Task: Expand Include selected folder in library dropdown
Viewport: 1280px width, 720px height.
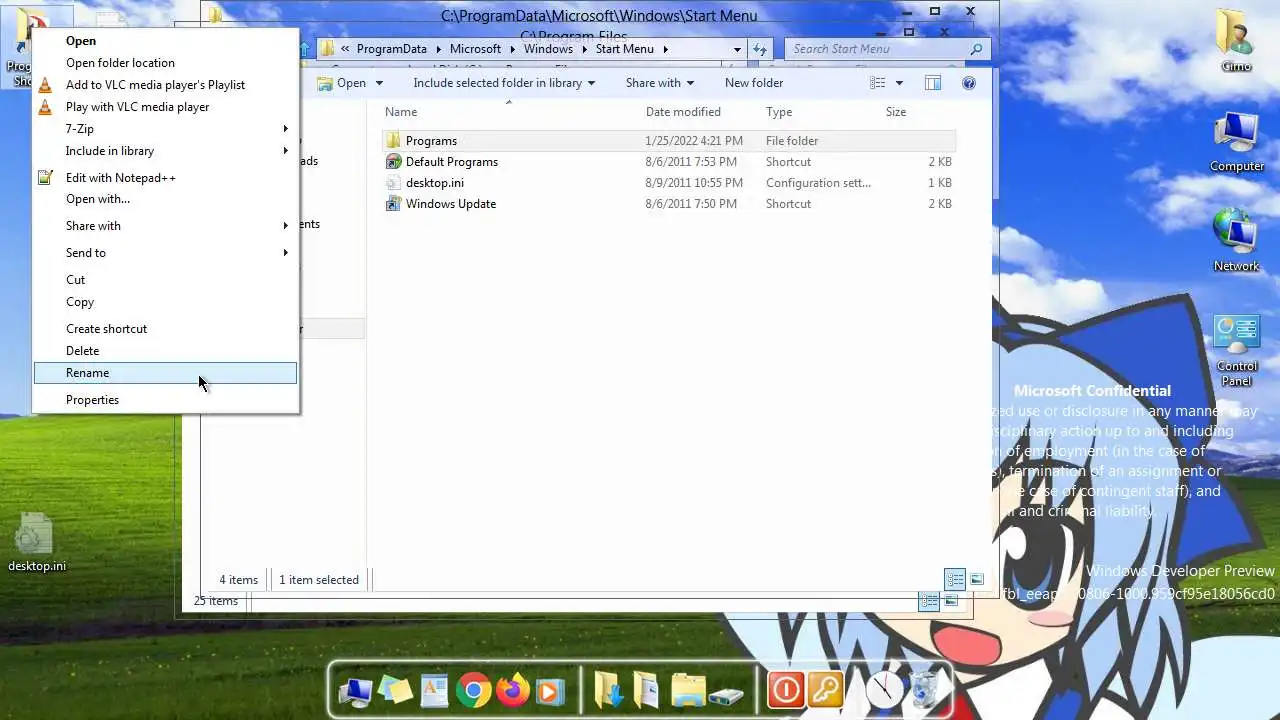Action: pos(591,83)
